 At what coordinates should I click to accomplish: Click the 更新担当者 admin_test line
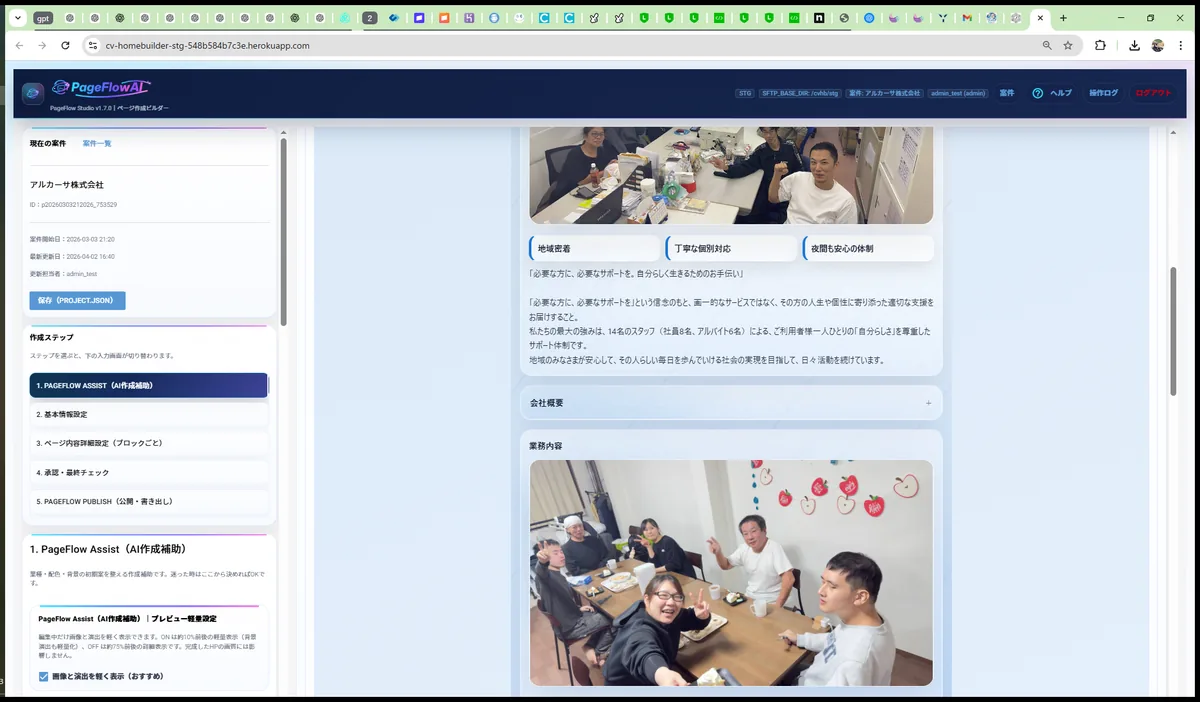coord(63,274)
